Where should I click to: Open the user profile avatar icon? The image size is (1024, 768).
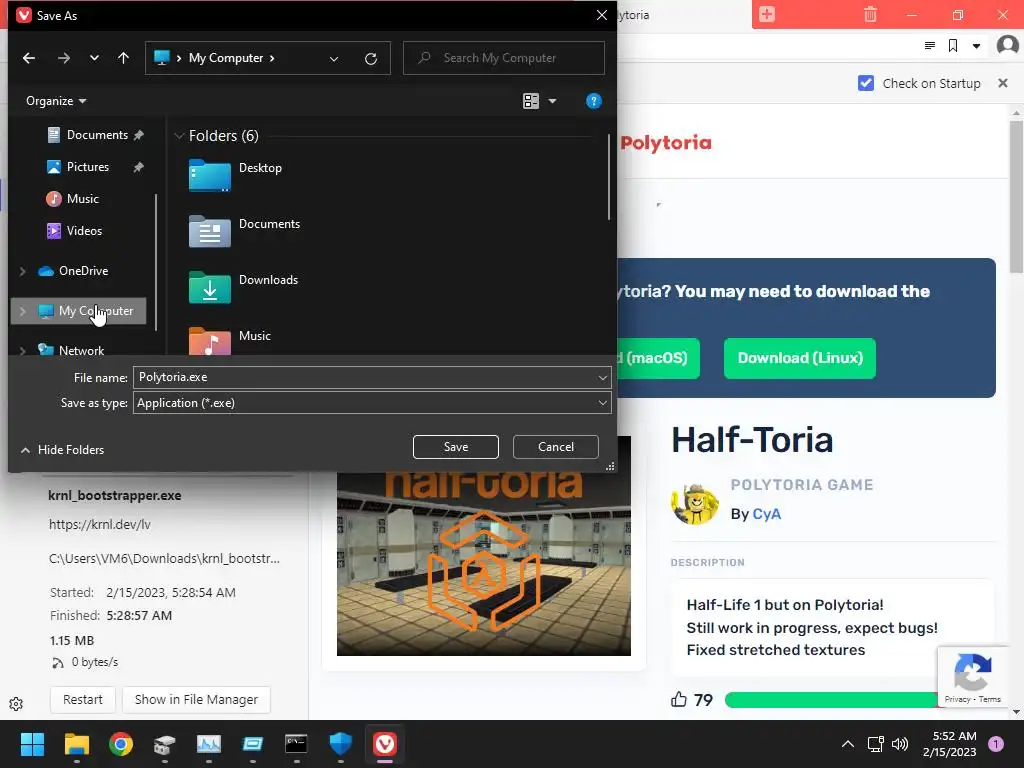click(1008, 46)
